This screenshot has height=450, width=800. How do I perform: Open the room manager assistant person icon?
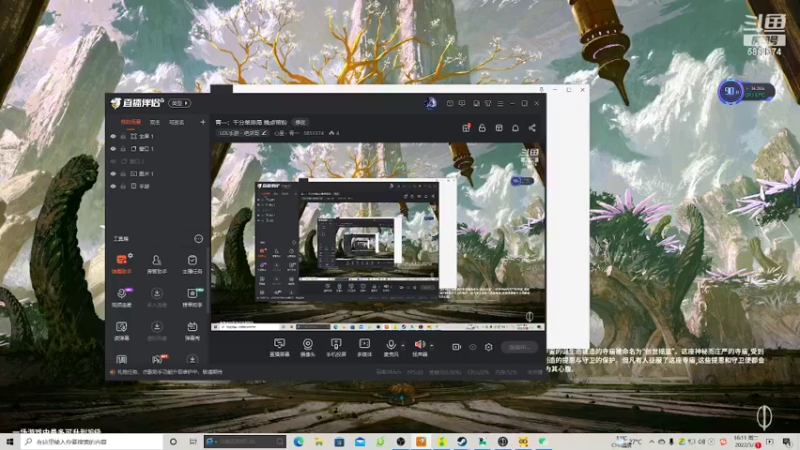[157, 264]
